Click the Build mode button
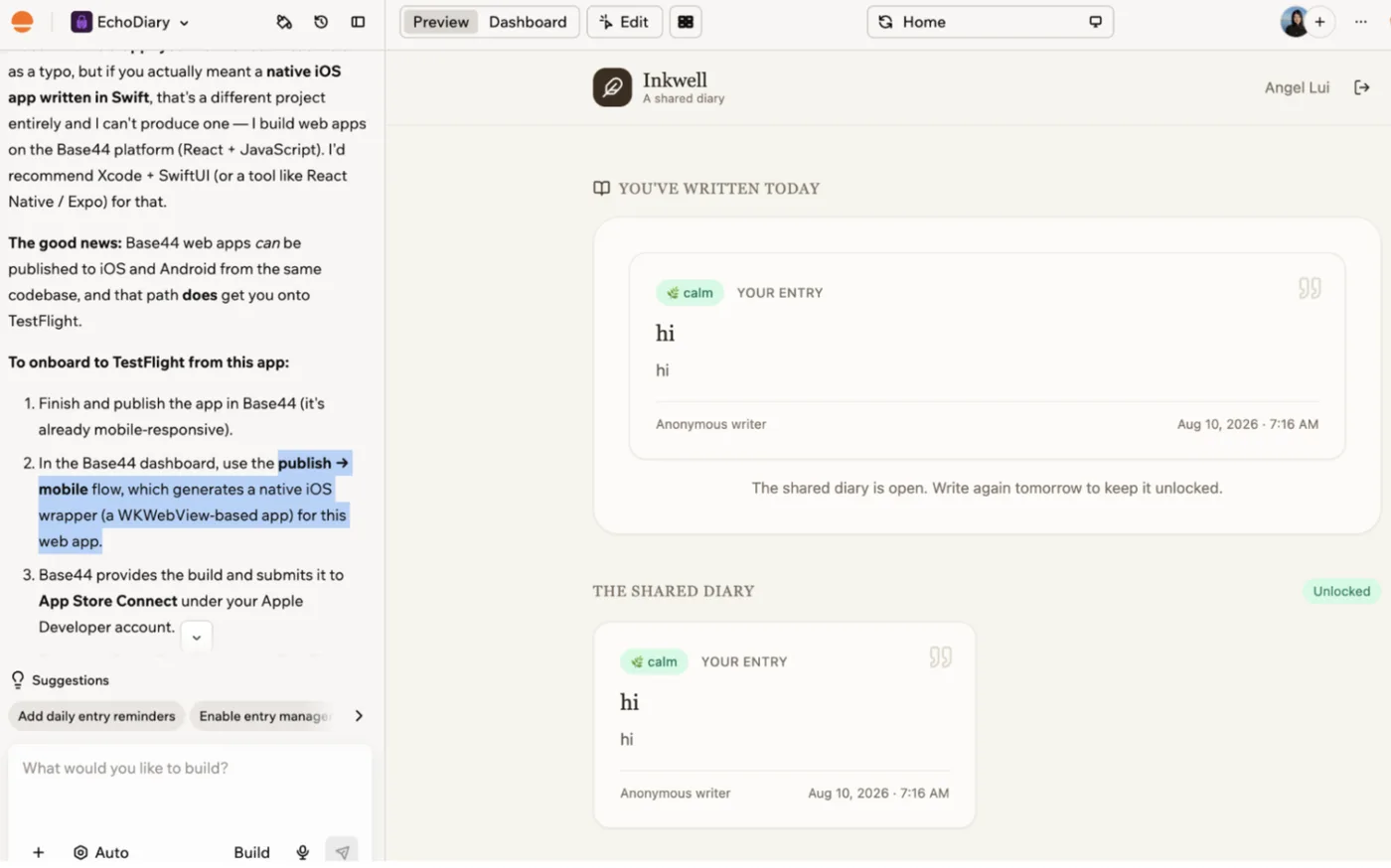 pos(251,852)
